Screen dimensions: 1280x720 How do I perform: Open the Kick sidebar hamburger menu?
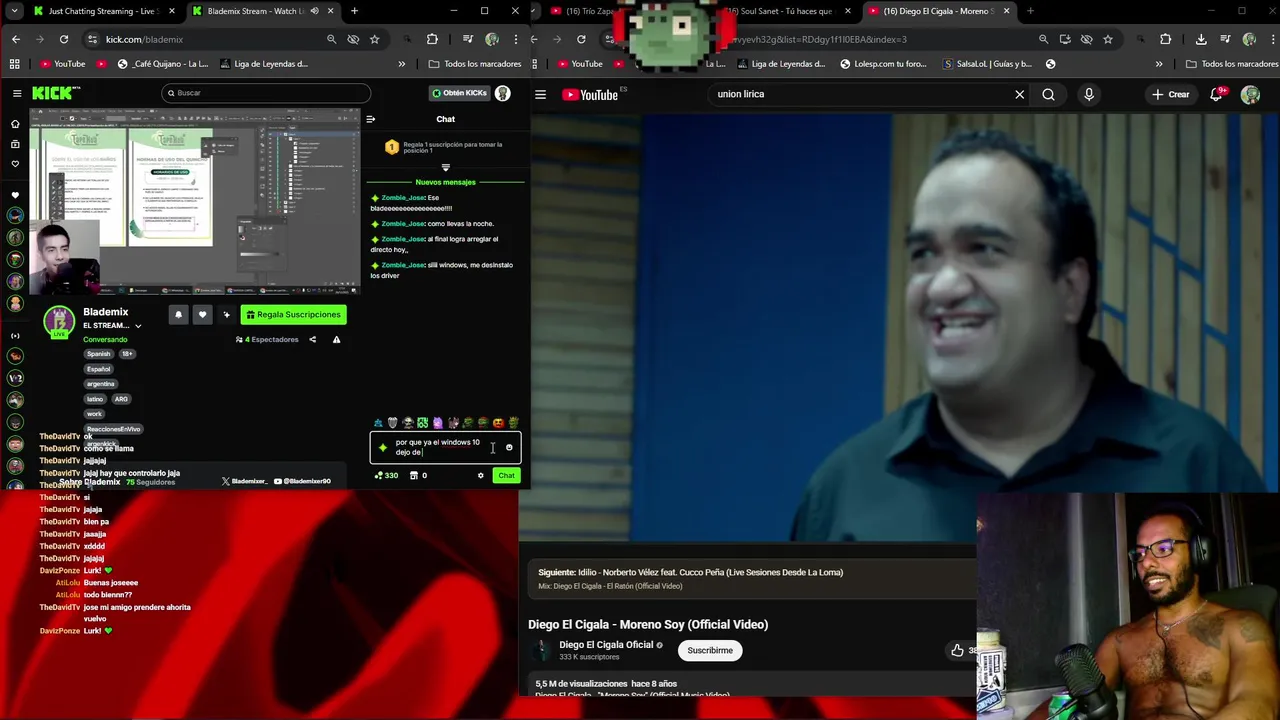point(16,93)
